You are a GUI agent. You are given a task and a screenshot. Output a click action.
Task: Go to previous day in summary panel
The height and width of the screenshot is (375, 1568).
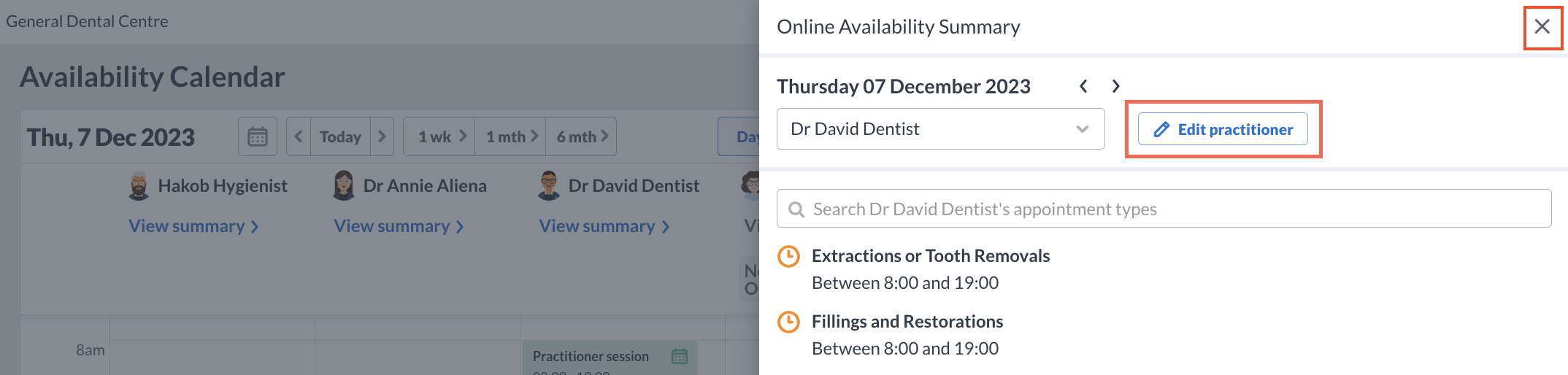click(x=1083, y=86)
